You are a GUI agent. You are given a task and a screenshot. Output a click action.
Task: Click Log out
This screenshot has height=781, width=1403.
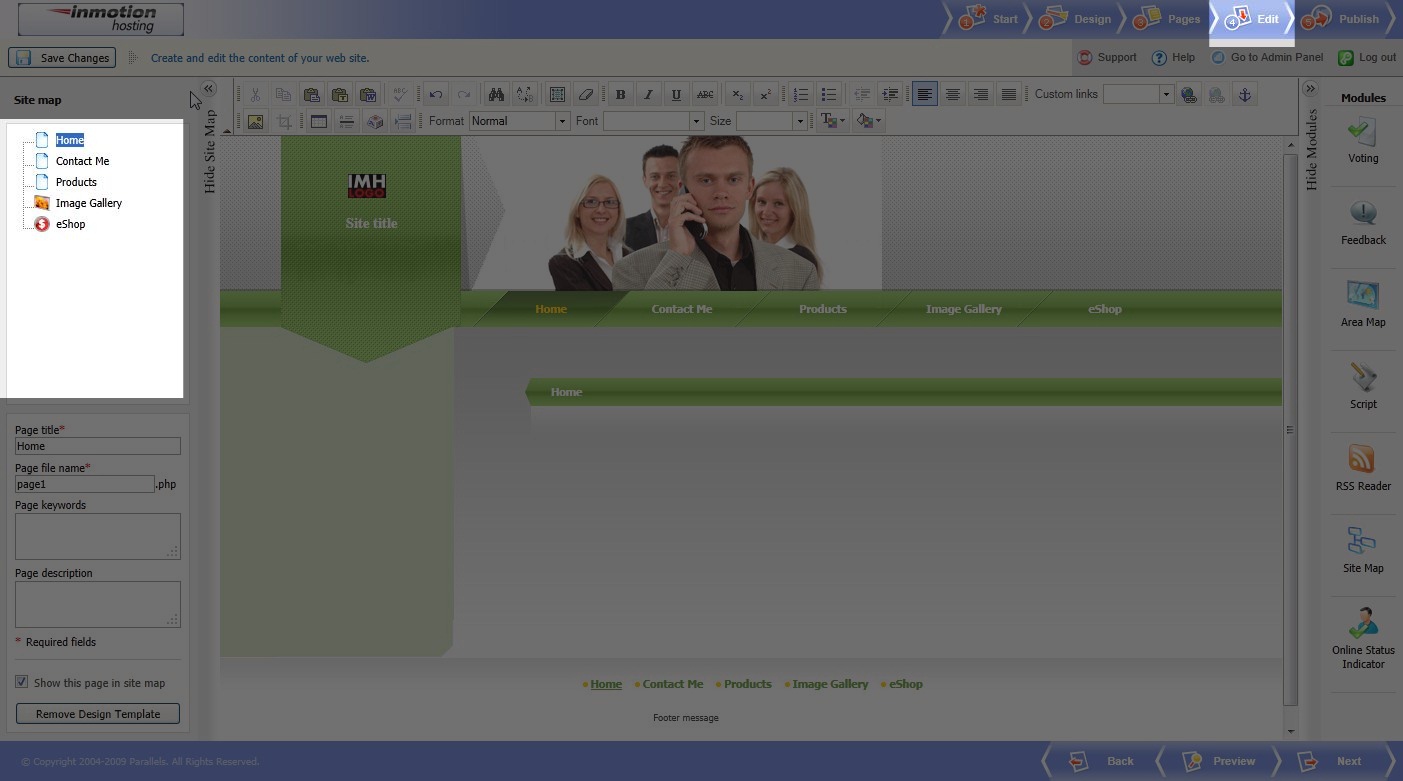pyautogui.click(x=1367, y=58)
